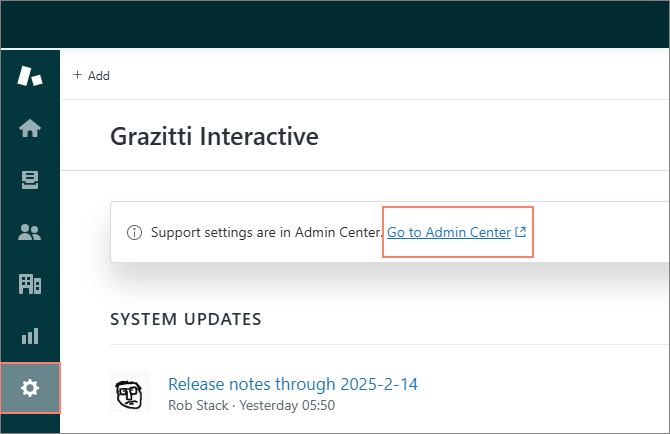Click Rob Stack's avatar thumbnail
Viewport: 670px width, 434px height.
point(129,393)
